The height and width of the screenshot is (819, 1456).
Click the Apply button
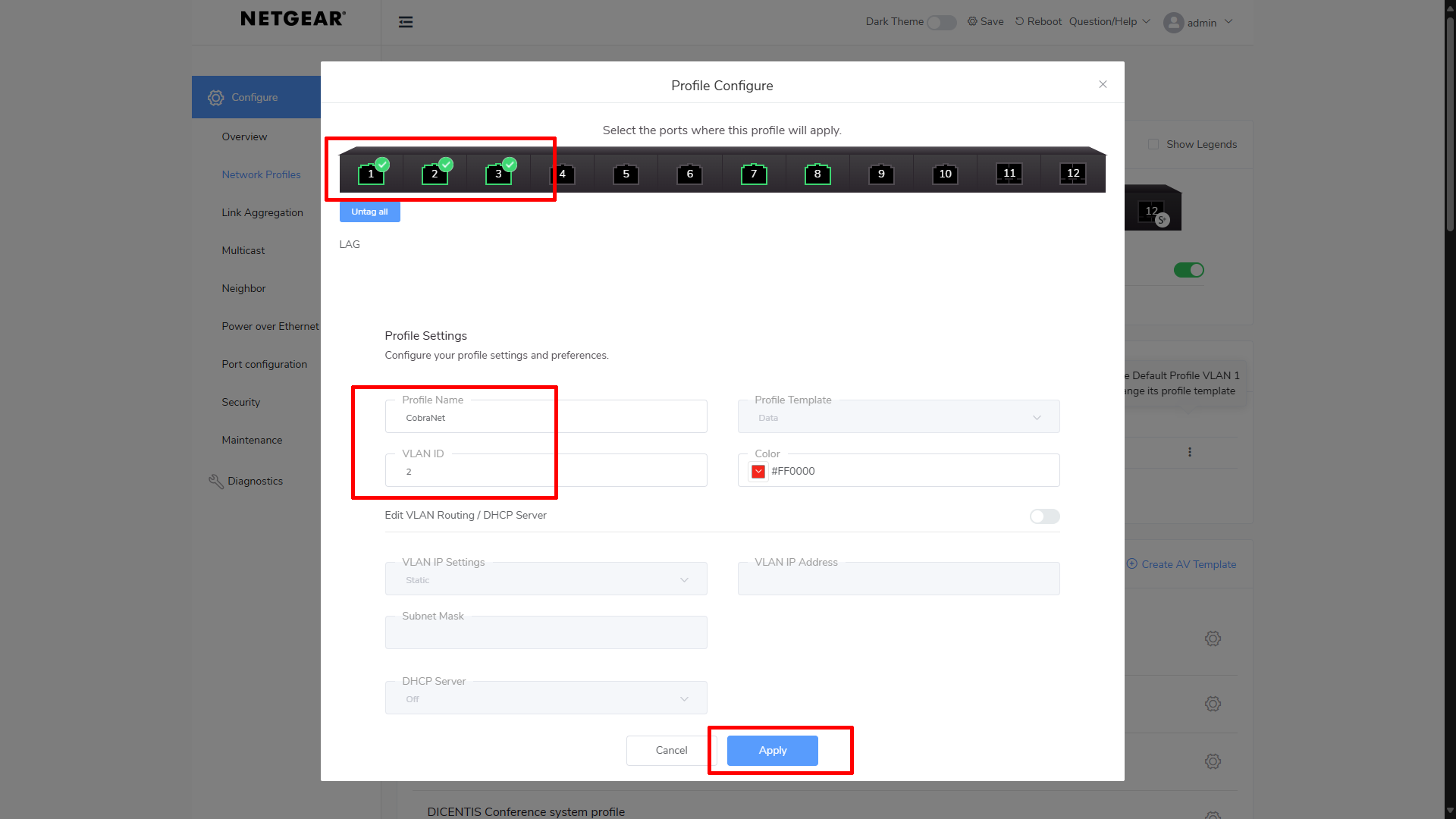pos(772,750)
